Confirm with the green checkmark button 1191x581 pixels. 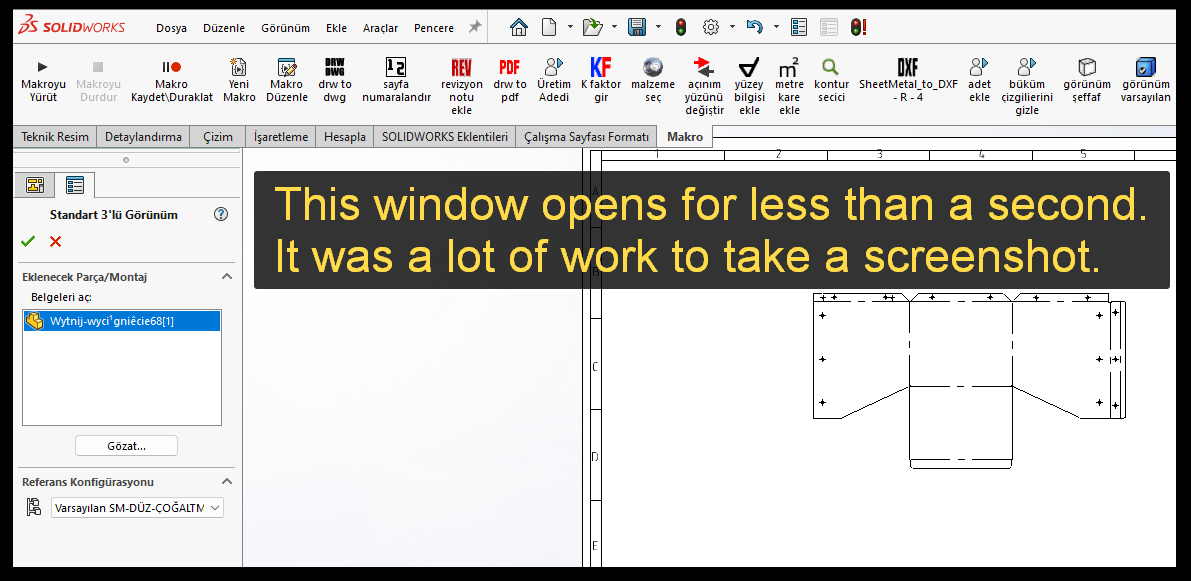click(x=28, y=241)
